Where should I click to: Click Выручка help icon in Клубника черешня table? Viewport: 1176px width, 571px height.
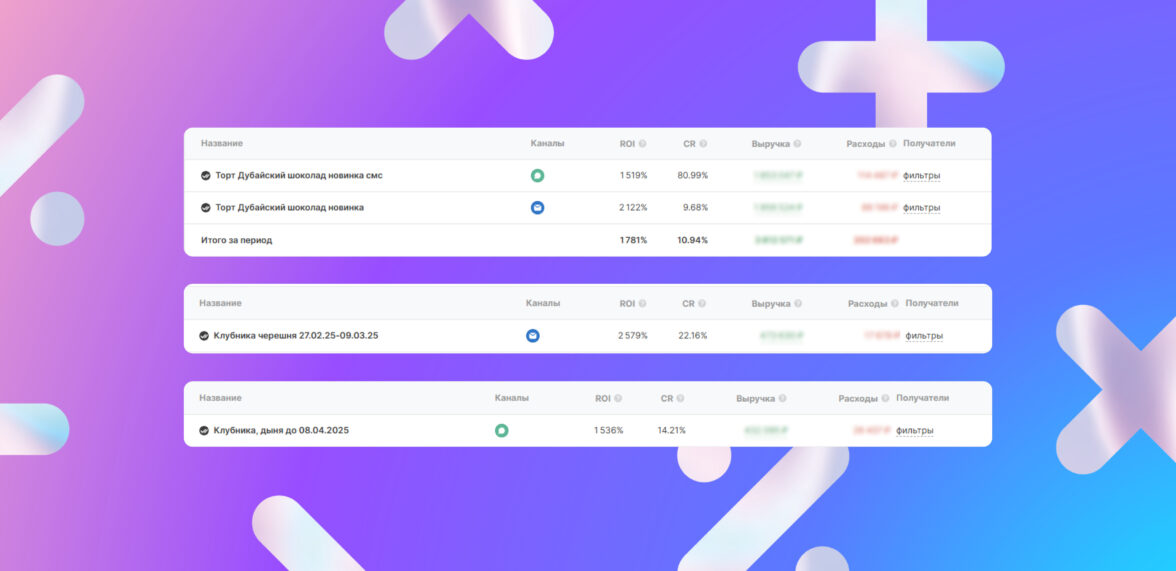(797, 304)
